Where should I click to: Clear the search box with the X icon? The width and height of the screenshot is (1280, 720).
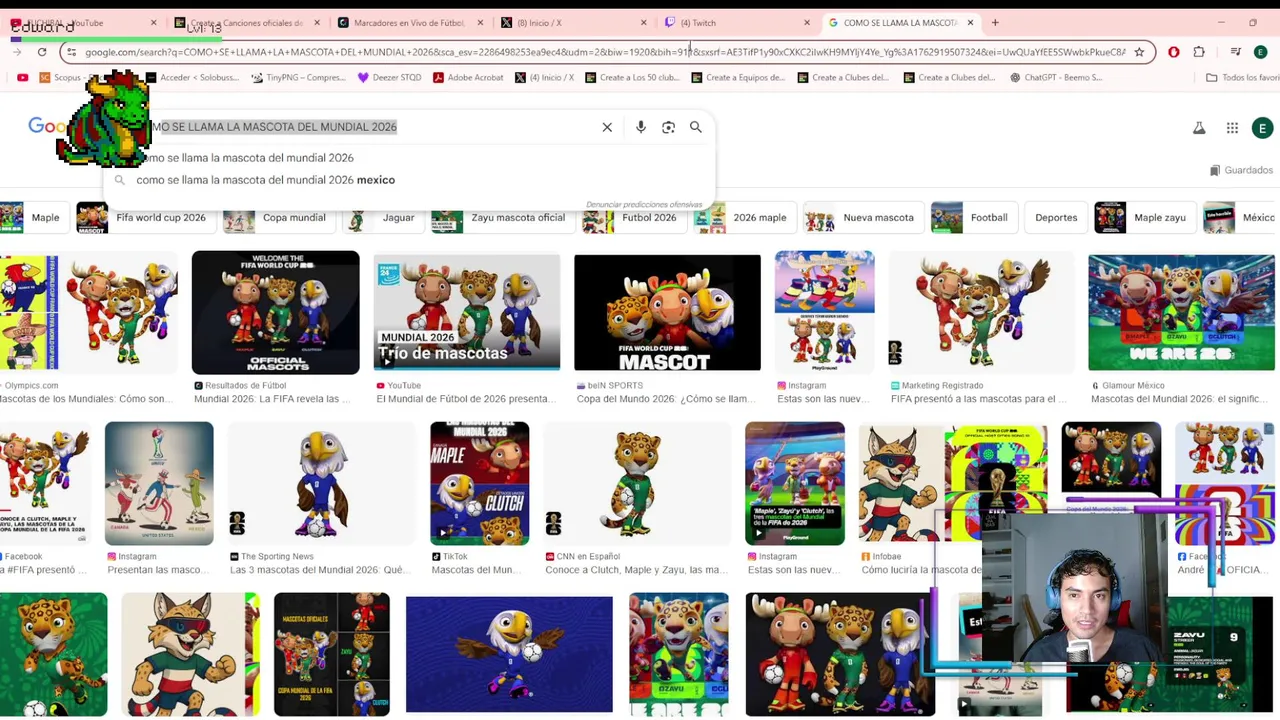pos(607,127)
